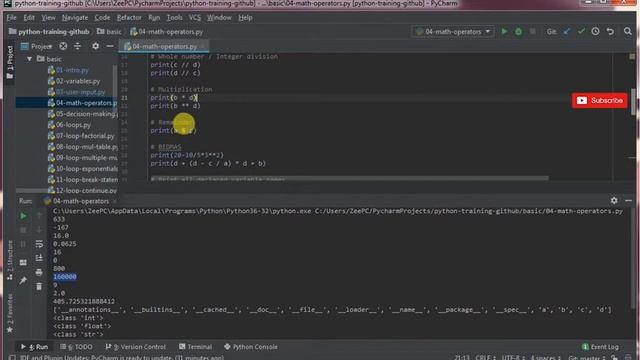Image resolution: width=640 pixels, height=360 pixels.
Task: Open the Navigate menu
Action: (x=75, y=18)
